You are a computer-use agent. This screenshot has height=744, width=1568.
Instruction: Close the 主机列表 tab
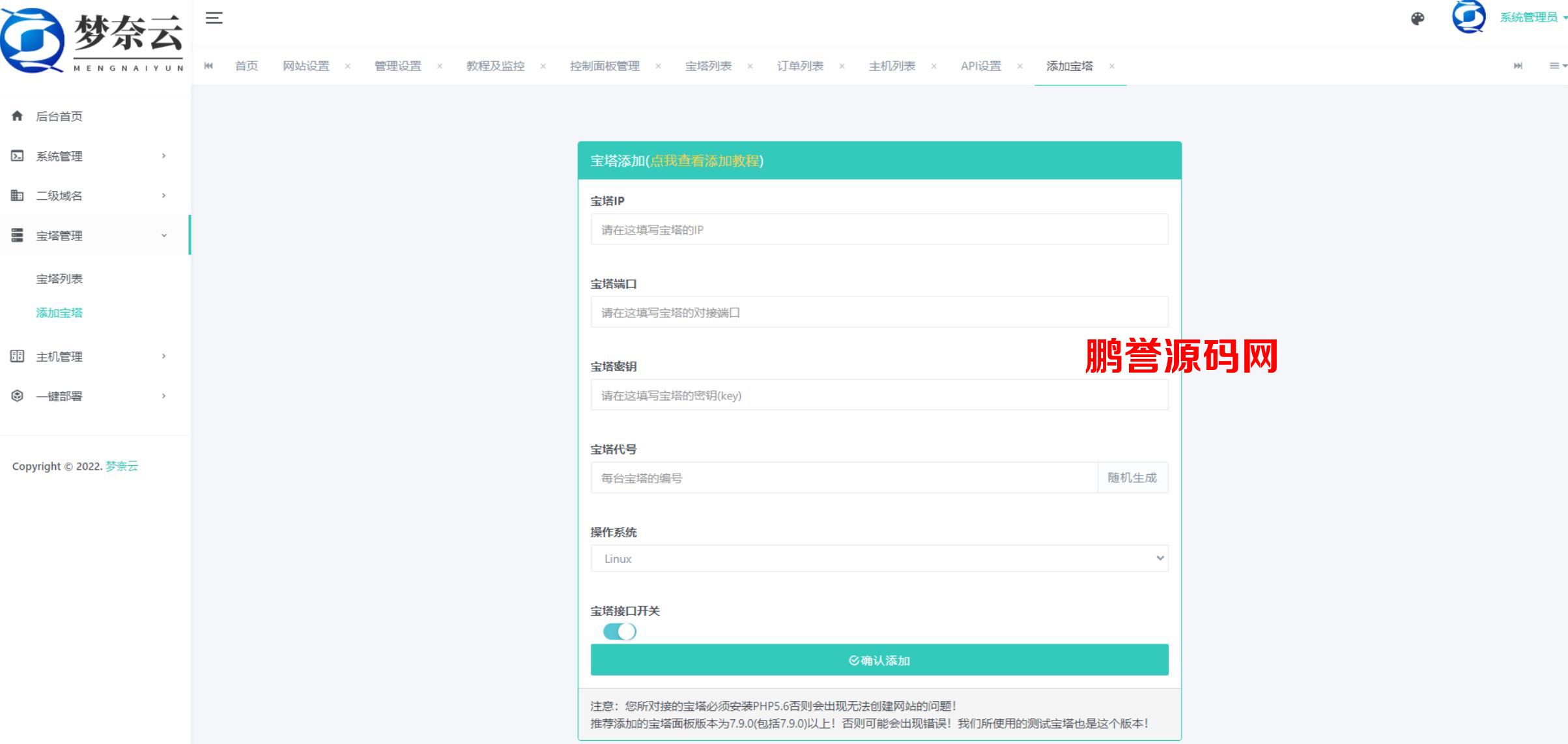(x=934, y=66)
